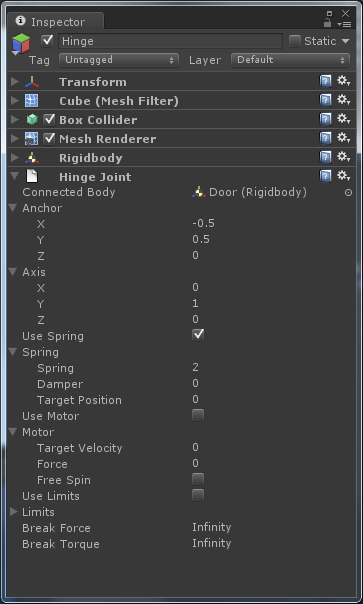Click the Hinge object name field
Image resolution: width=363 pixels, height=604 pixels.
coord(170,41)
